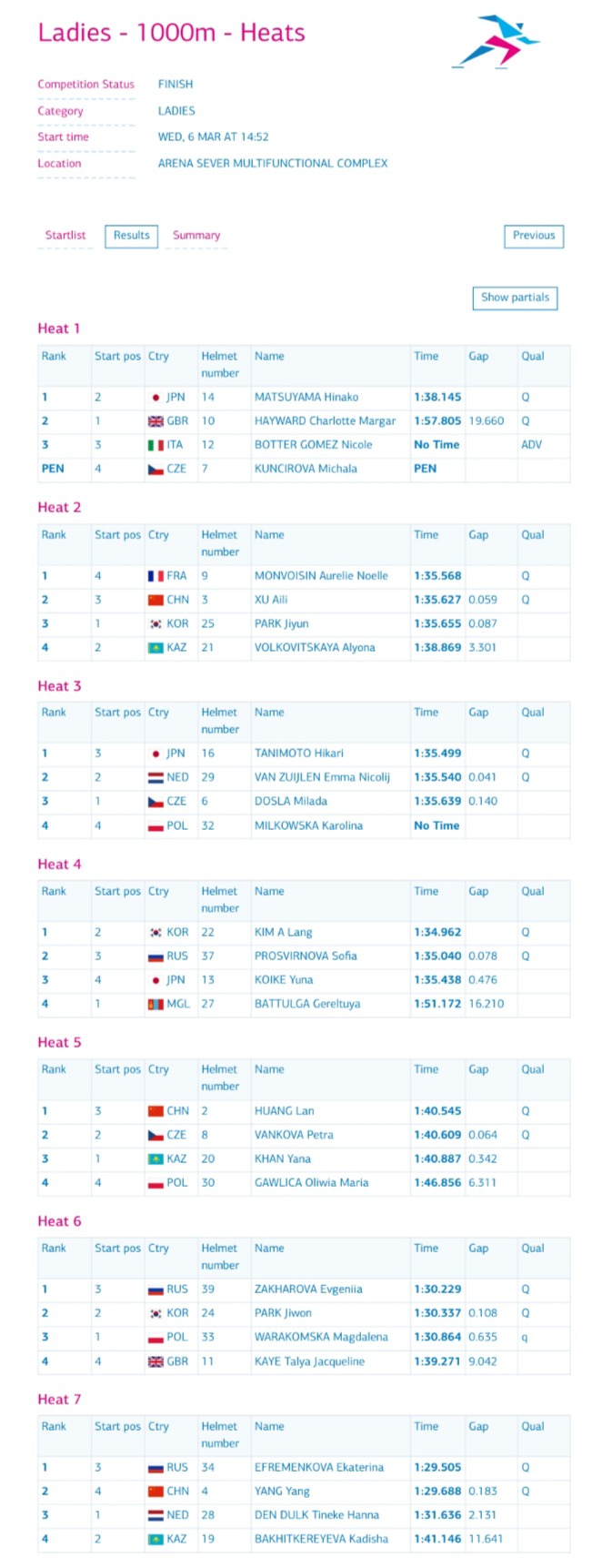Click Netherlands flag beside VAN ZUIJLEN
This screenshot has width=612, height=1568.
pos(156,778)
